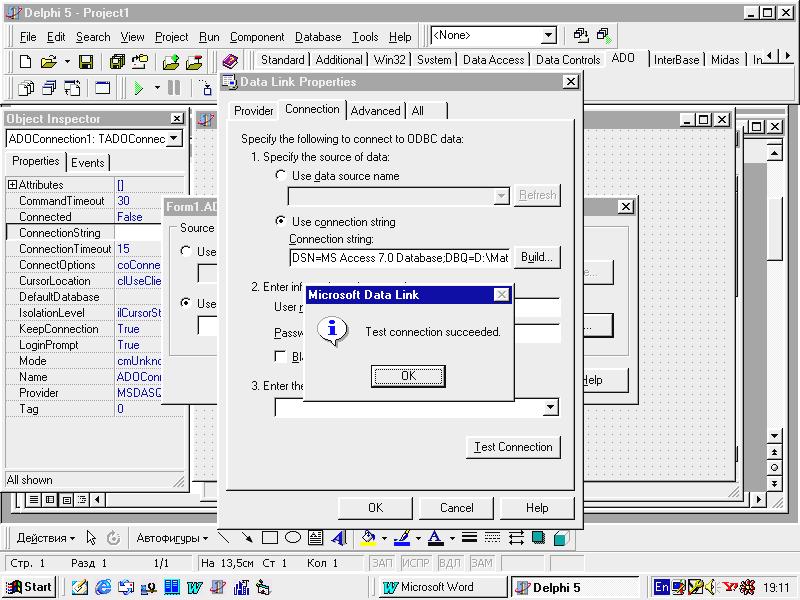Click the Shadow icon on the drawing toolbar

538,537
